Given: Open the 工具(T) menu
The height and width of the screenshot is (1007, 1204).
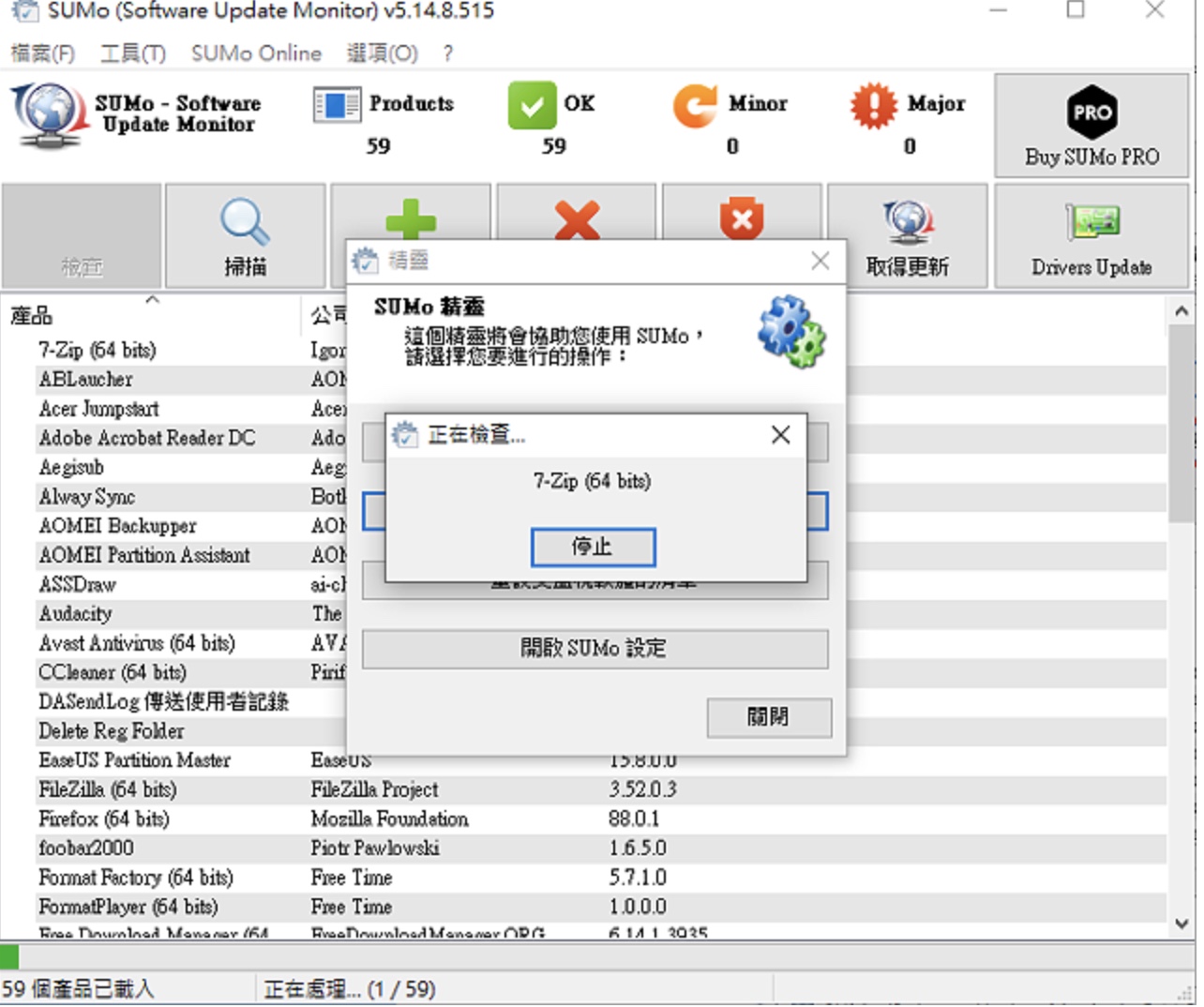Looking at the screenshot, I should click(x=132, y=53).
